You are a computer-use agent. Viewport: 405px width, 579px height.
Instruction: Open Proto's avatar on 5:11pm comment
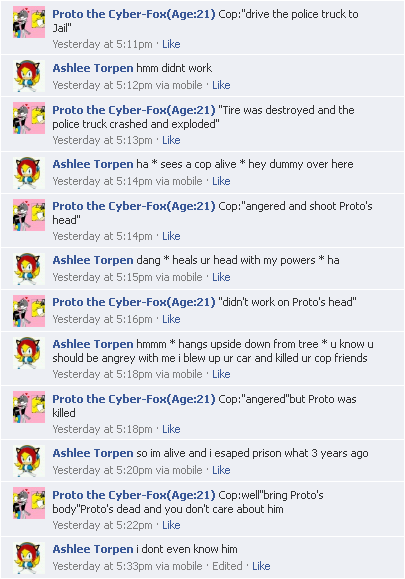[x=29, y=22]
